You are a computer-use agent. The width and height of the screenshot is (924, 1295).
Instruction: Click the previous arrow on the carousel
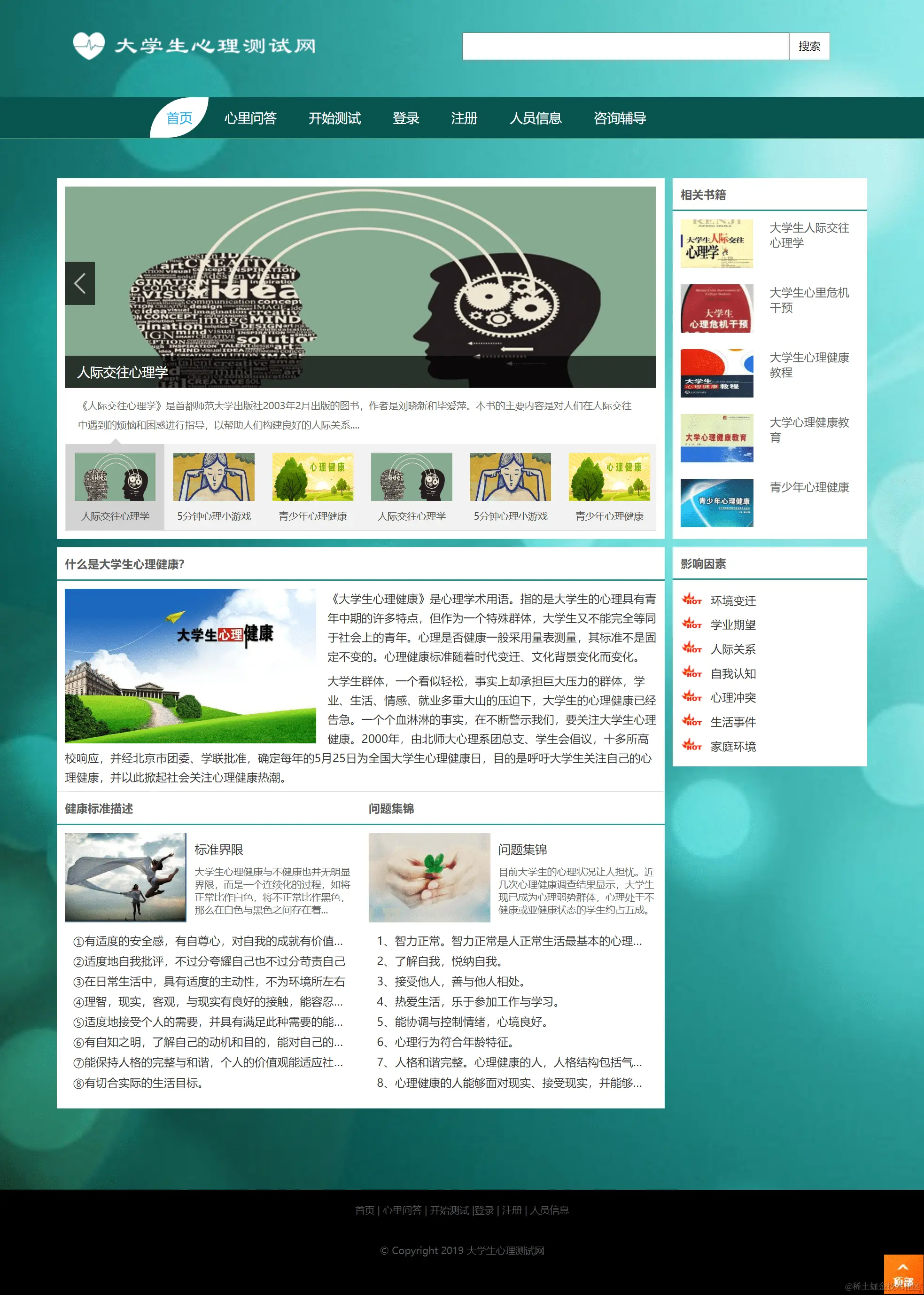[x=80, y=284]
